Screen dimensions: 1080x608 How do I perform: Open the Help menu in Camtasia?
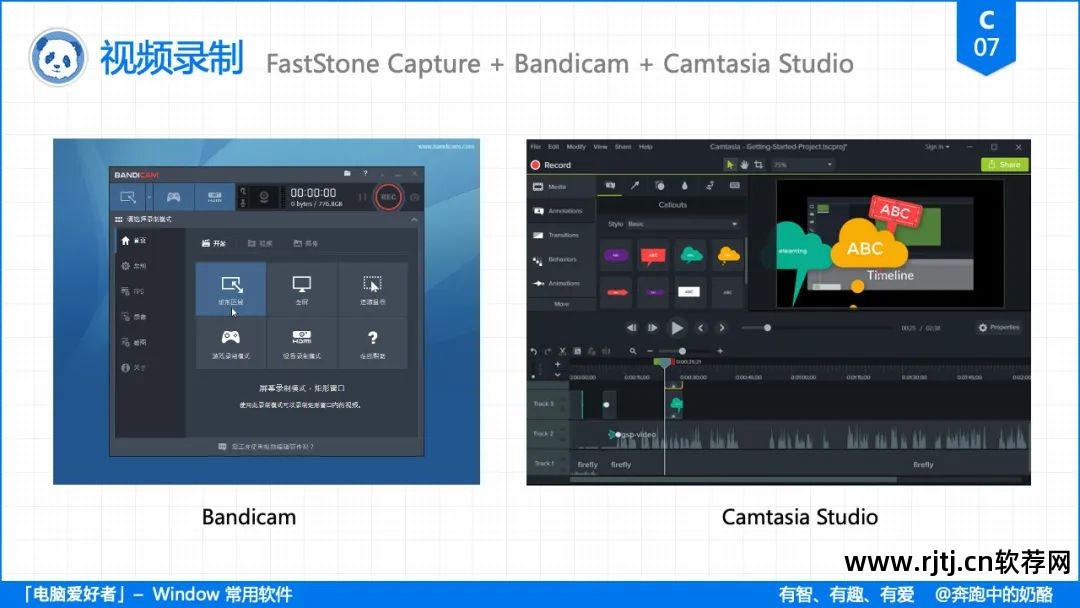pyautogui.click(x=645, y=147)
